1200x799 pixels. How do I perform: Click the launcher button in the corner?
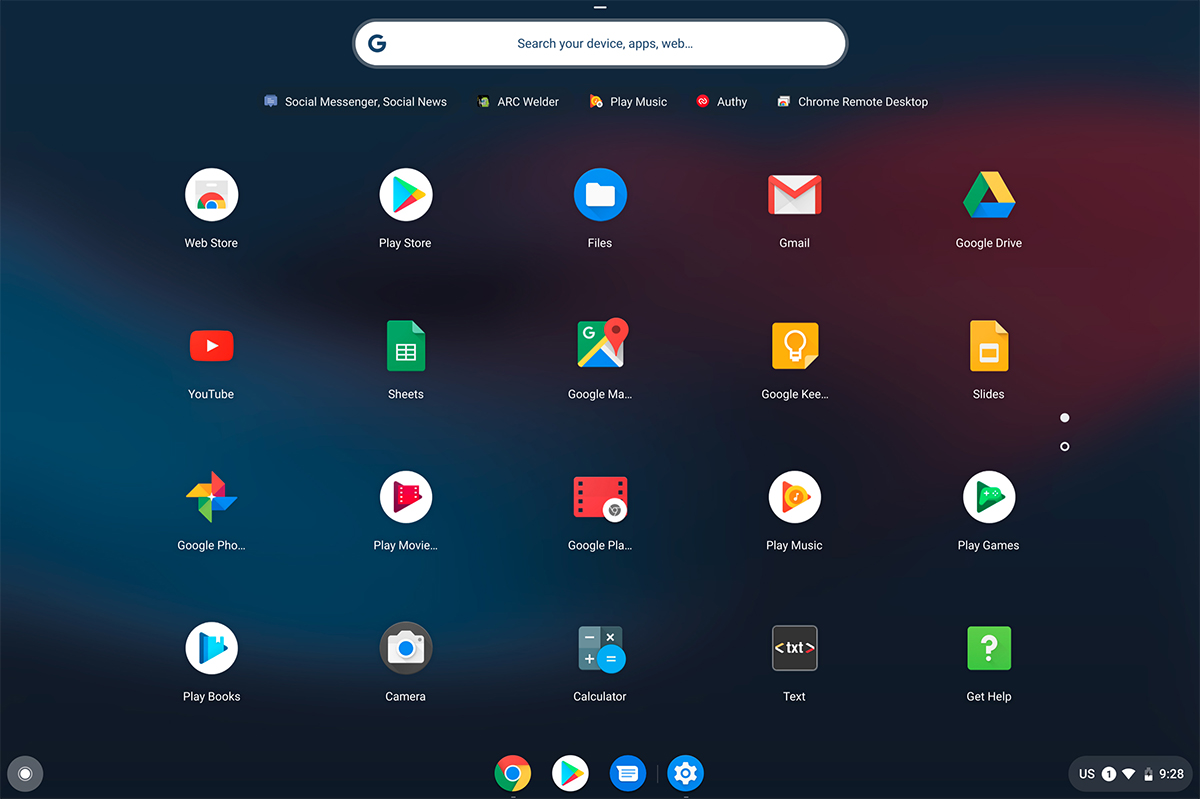click(25, 774)
